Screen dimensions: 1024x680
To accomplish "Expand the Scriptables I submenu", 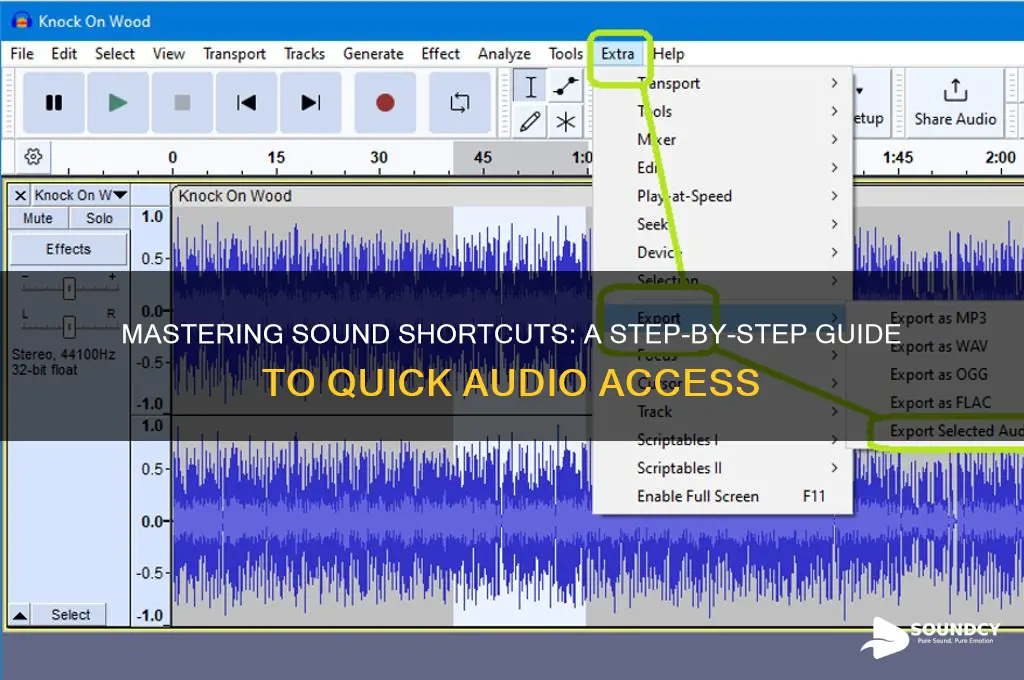I will [722, 440].
